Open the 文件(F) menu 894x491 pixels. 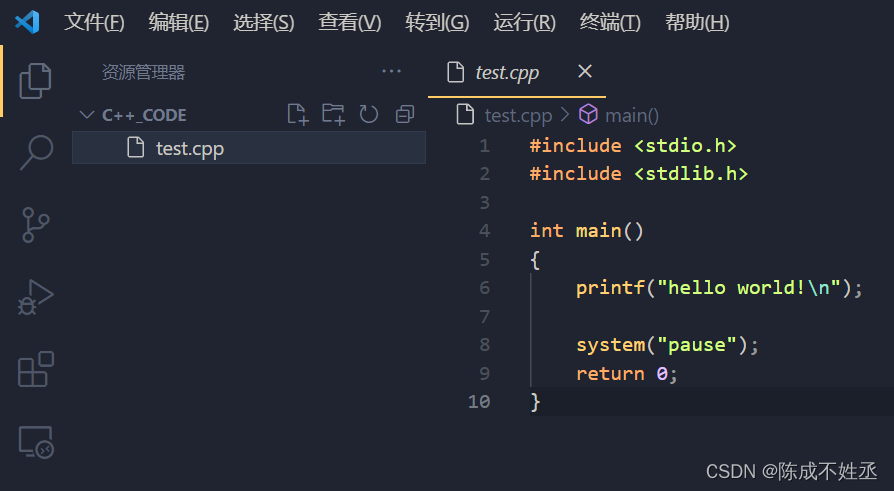point(94,22)
